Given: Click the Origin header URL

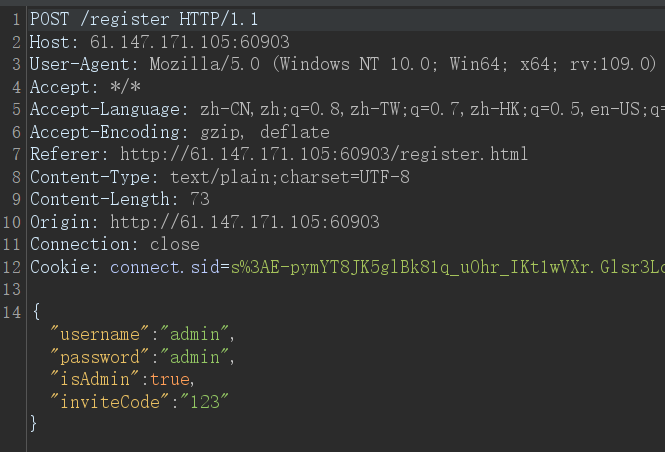Looking at the screenshot, I should 245,222.
